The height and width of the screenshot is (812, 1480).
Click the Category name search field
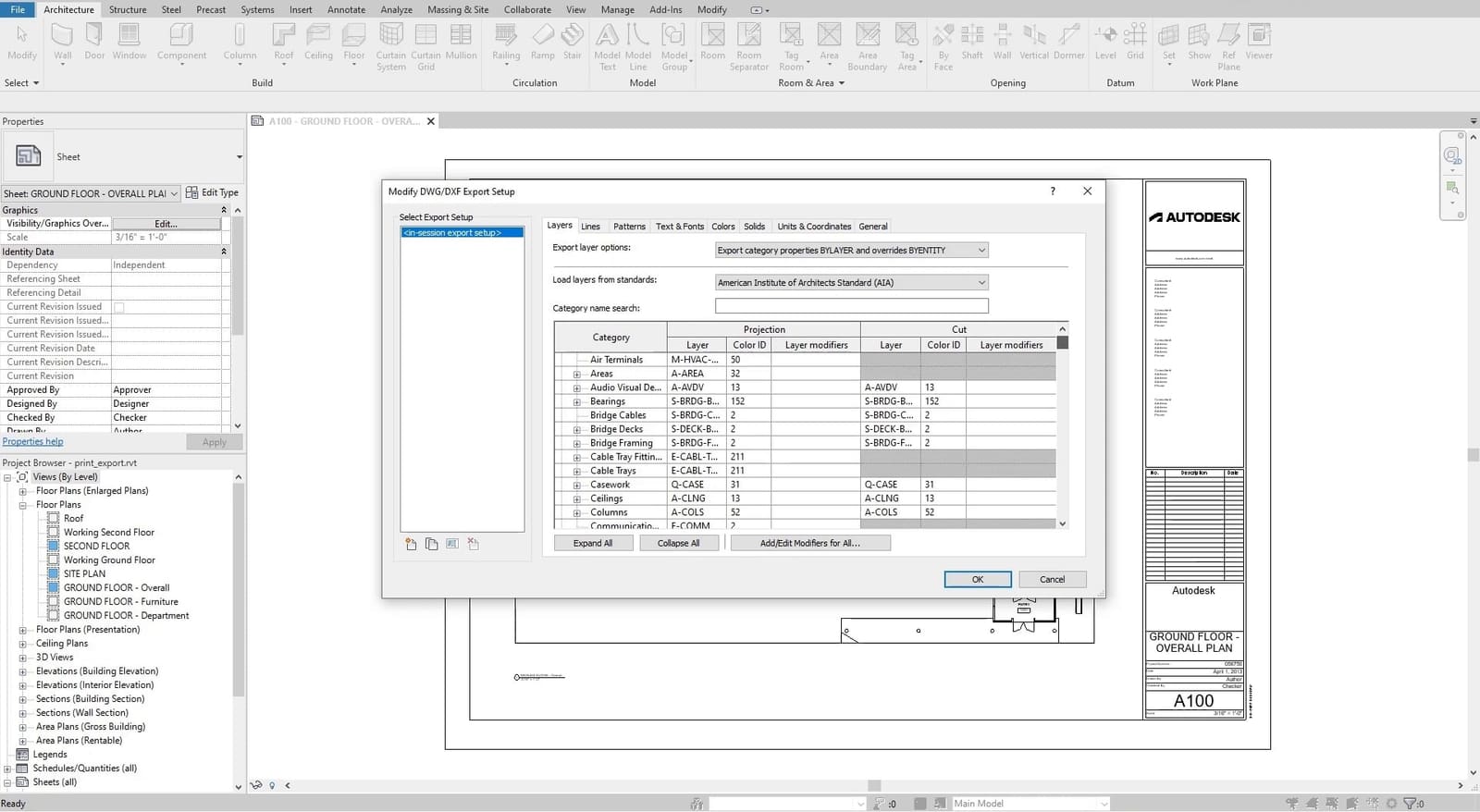852,306
